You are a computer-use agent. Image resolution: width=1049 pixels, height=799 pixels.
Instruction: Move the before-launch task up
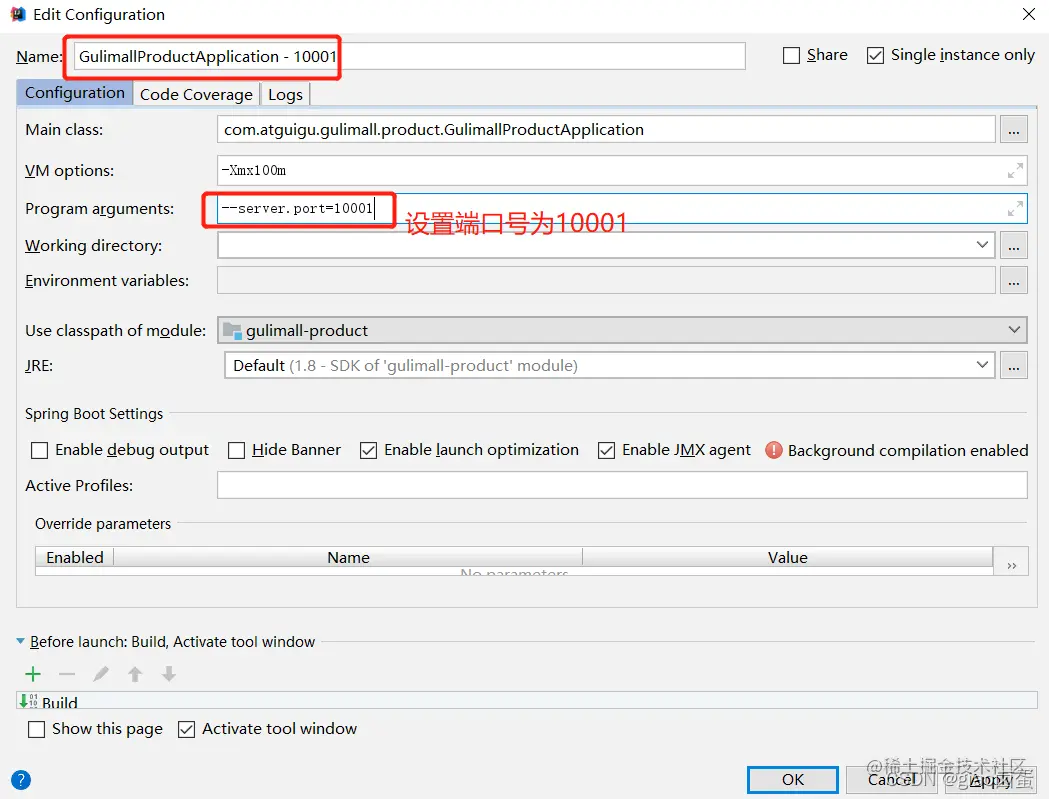135,674
